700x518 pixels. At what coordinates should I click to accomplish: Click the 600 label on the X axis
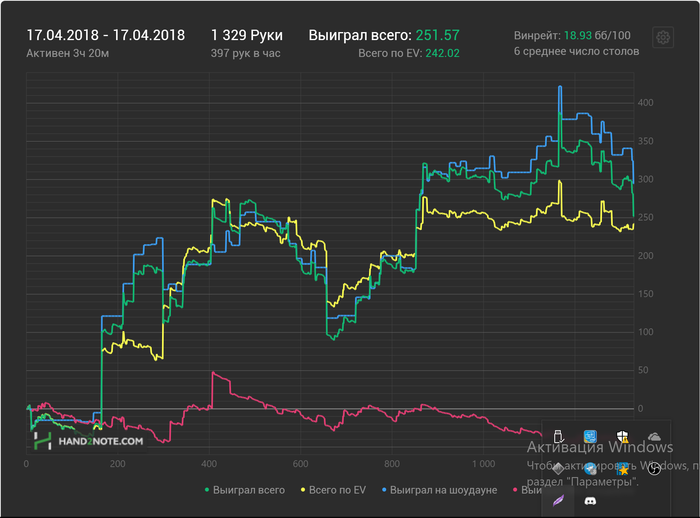pos(300,464)
